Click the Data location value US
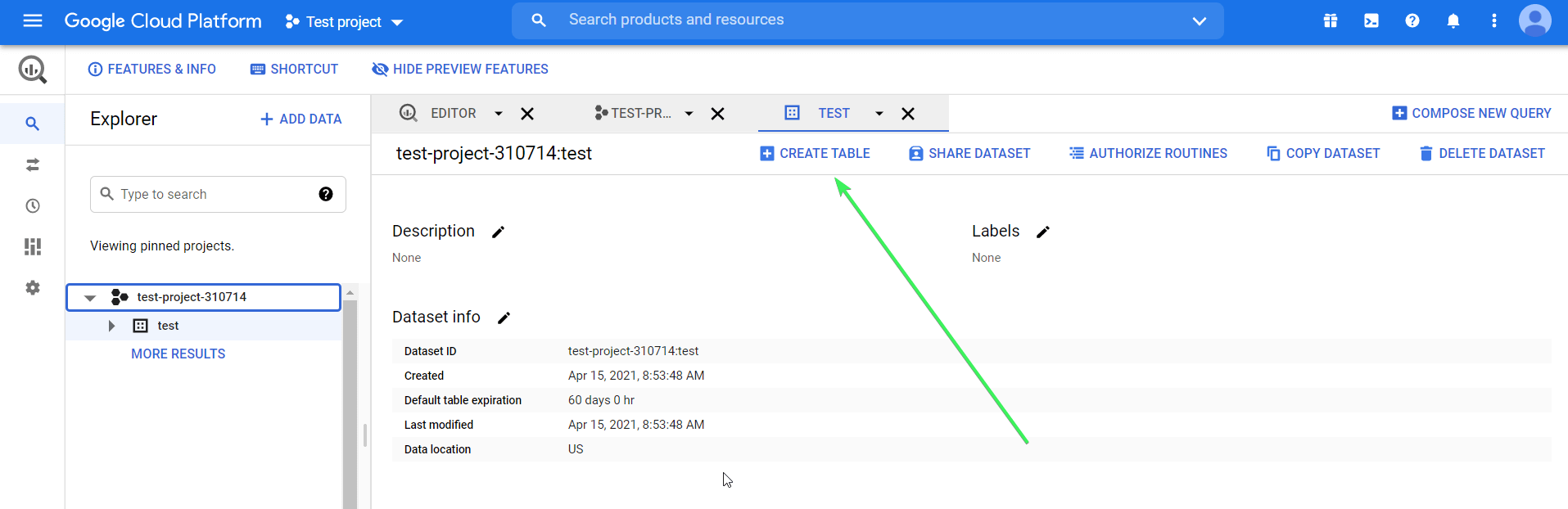 click(576, 449)
